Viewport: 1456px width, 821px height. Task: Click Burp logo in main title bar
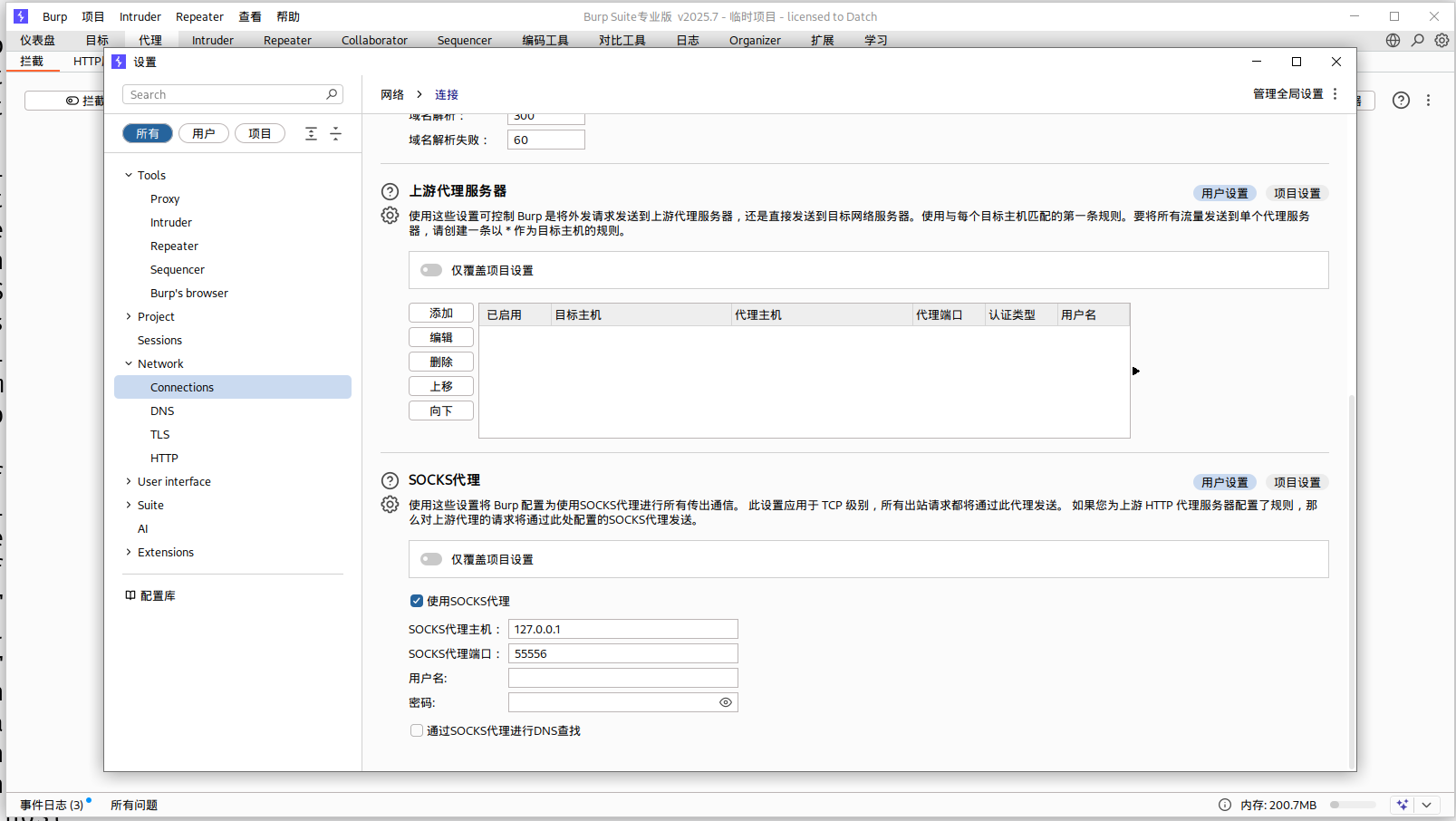click(21, 16)
